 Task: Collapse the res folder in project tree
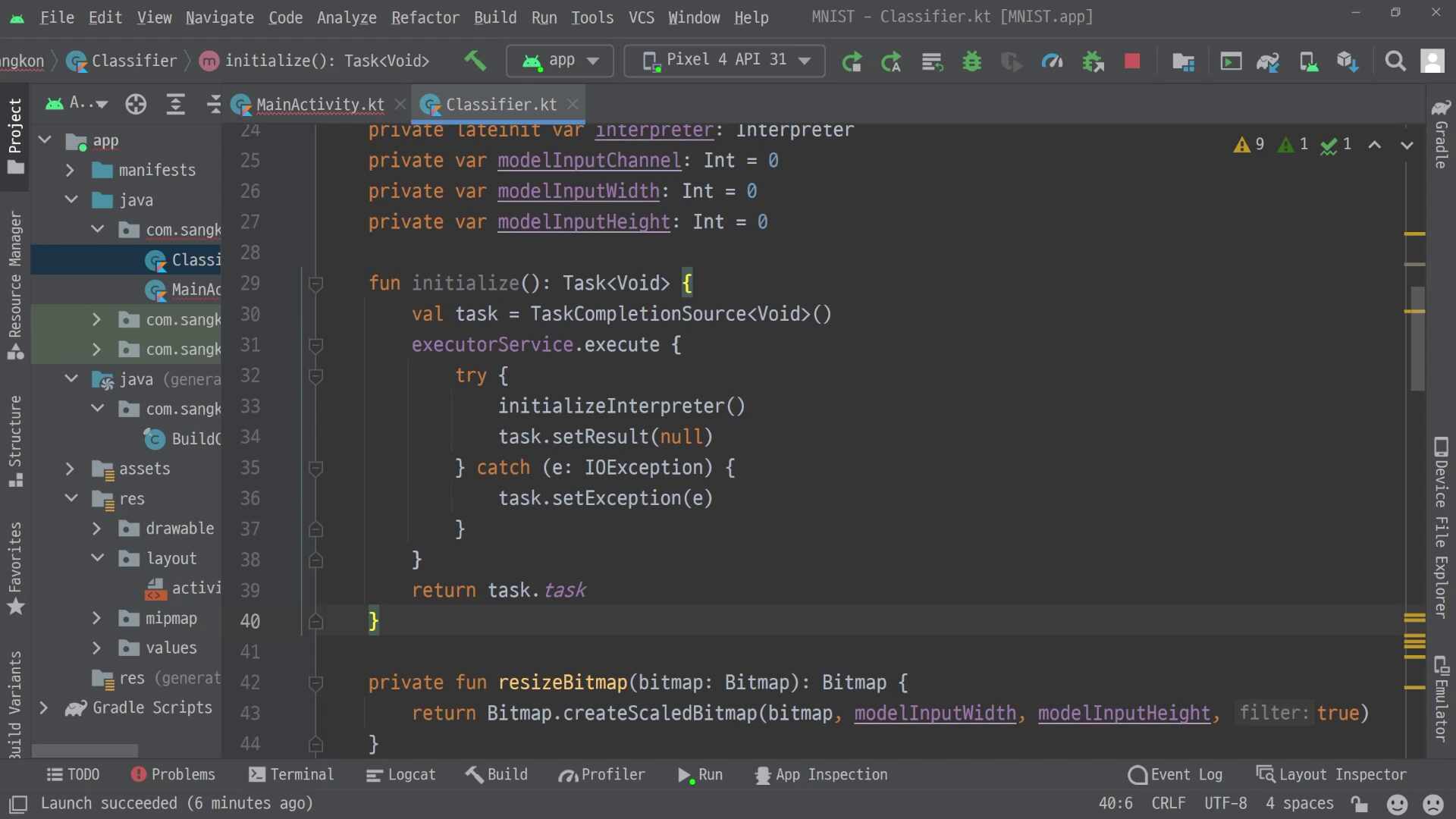point(71,498)
